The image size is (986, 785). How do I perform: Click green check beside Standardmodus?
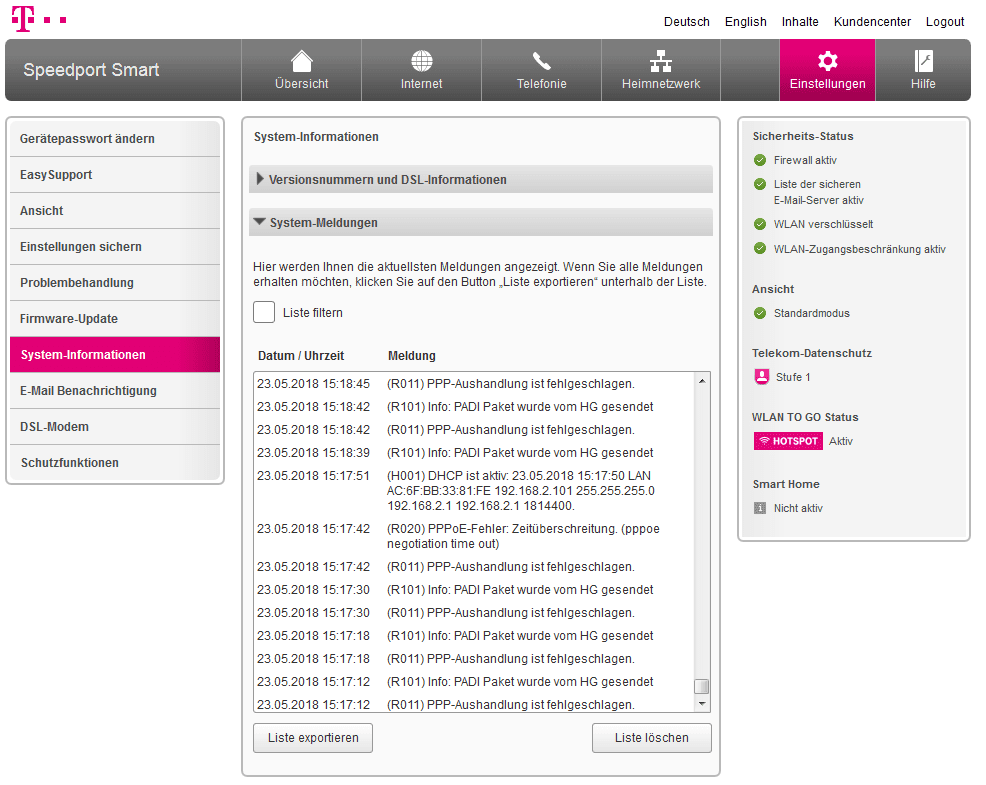tap(760, 313)
